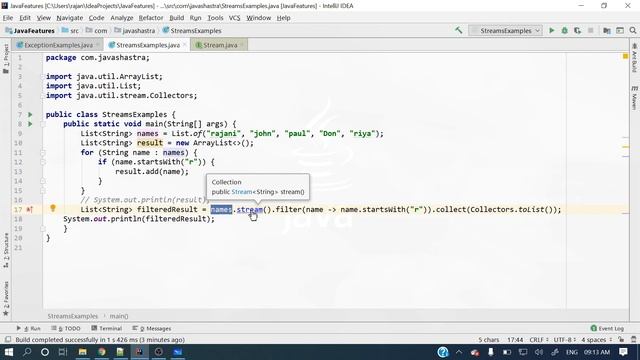This screenshot has width=640, height=360.
Task: Open Project Structure from toolbar
Action: pyautogui.click(x=607, y=31)
